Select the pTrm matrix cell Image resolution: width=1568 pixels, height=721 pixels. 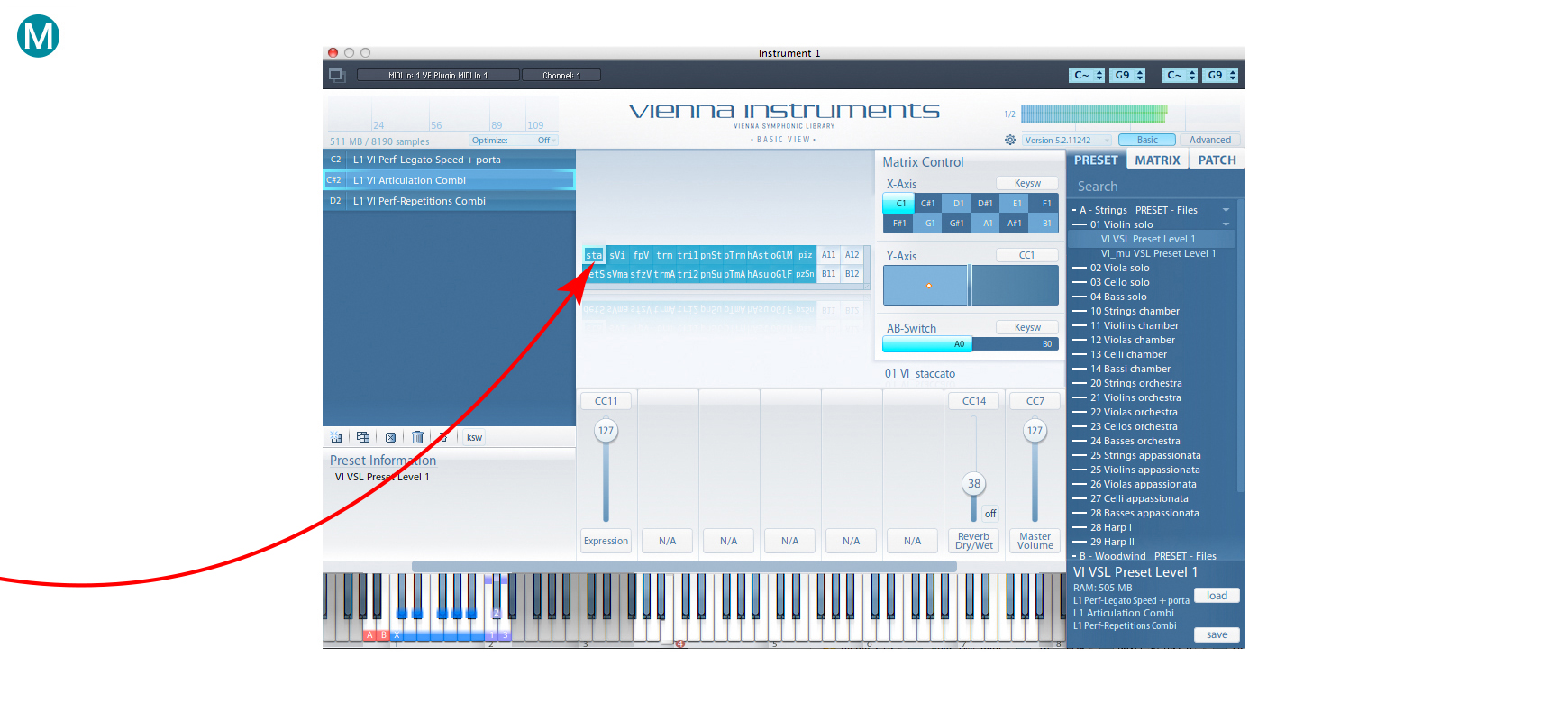(x=734, y=255)
